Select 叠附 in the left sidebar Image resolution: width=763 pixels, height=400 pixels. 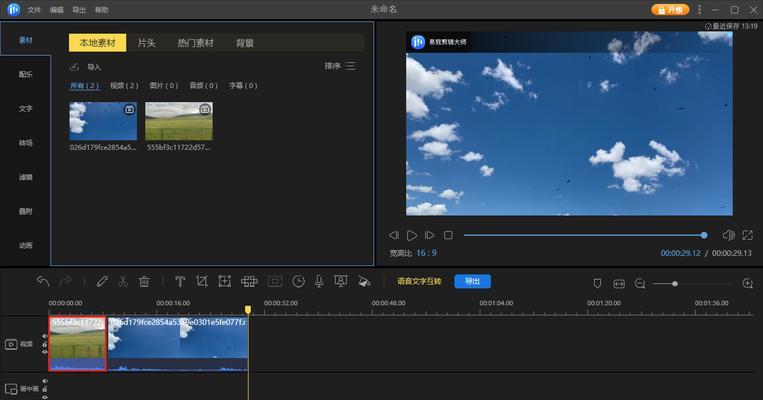pos(25,211)
